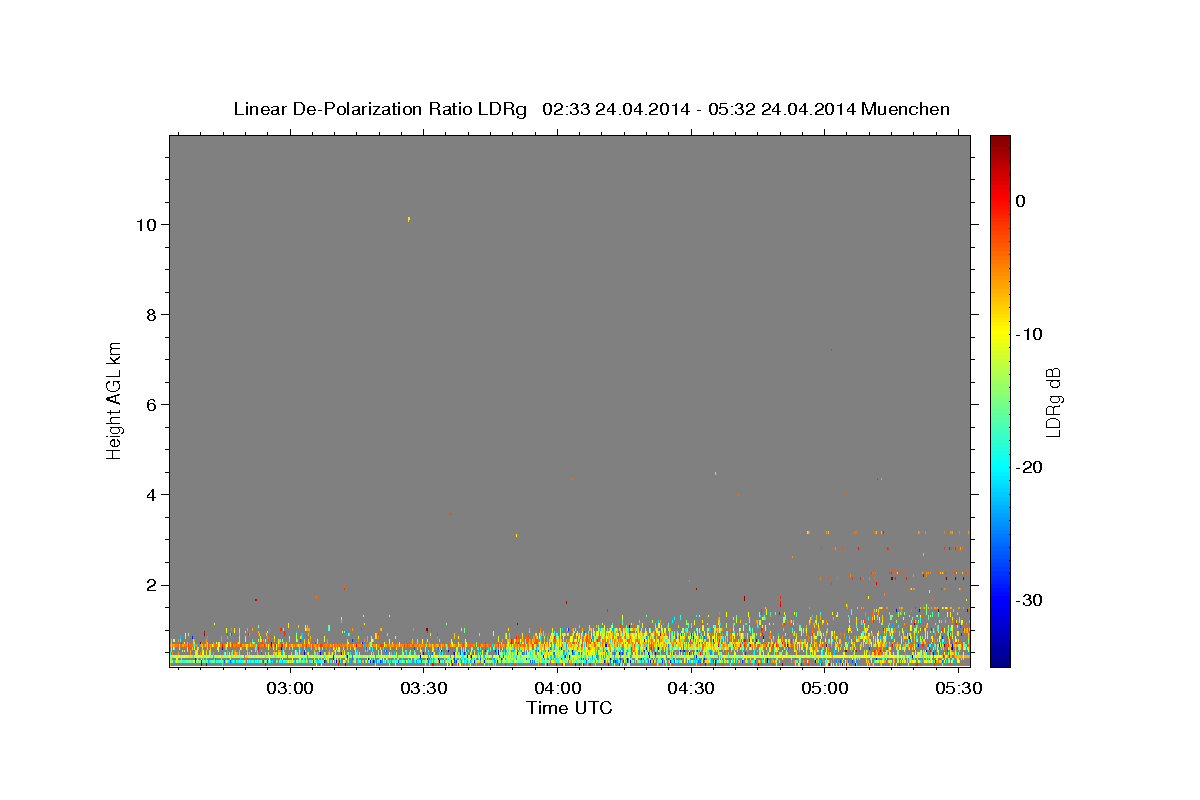Click the '03:30' time tick label
The width and height of the screenshot is (1200, 800).
[424, 688]
